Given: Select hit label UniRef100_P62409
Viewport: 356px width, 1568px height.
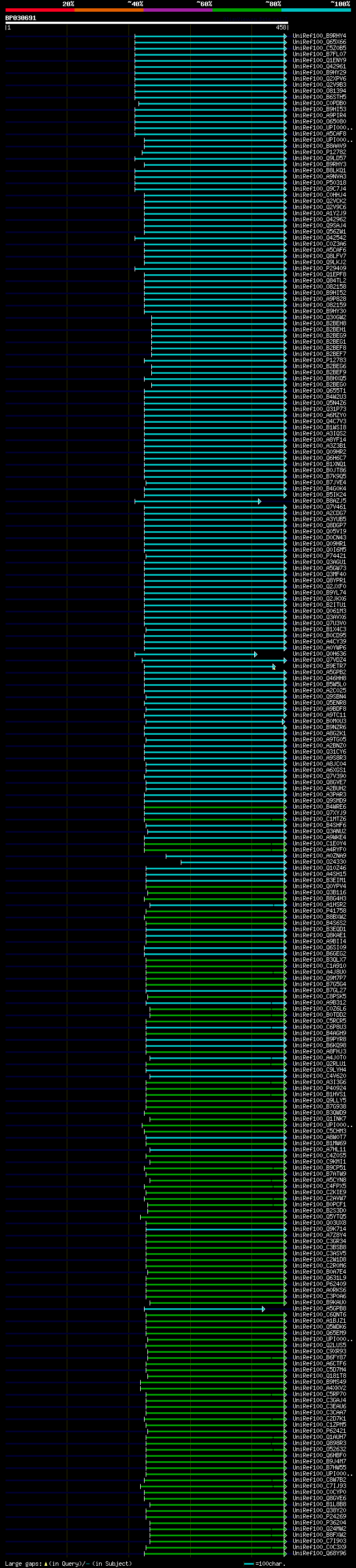Looking at the screenshot, I should point(319,1284).
